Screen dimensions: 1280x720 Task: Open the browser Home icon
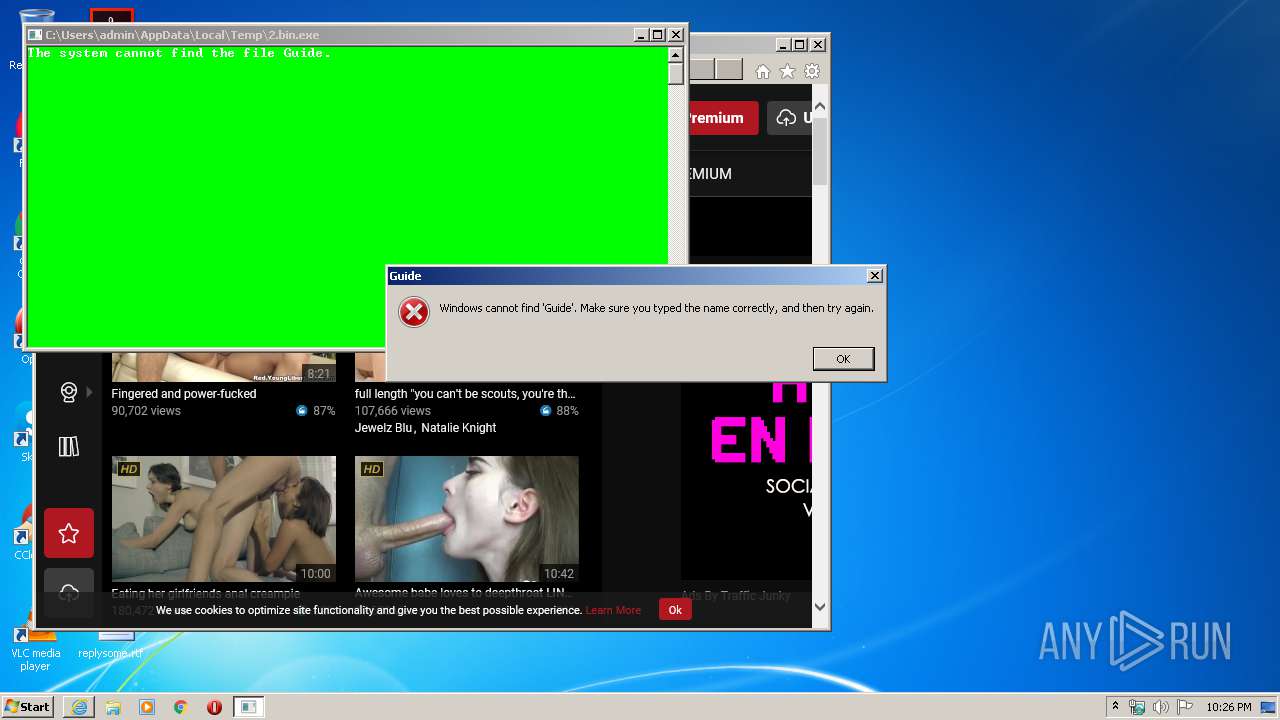click(x=763, y=71)
